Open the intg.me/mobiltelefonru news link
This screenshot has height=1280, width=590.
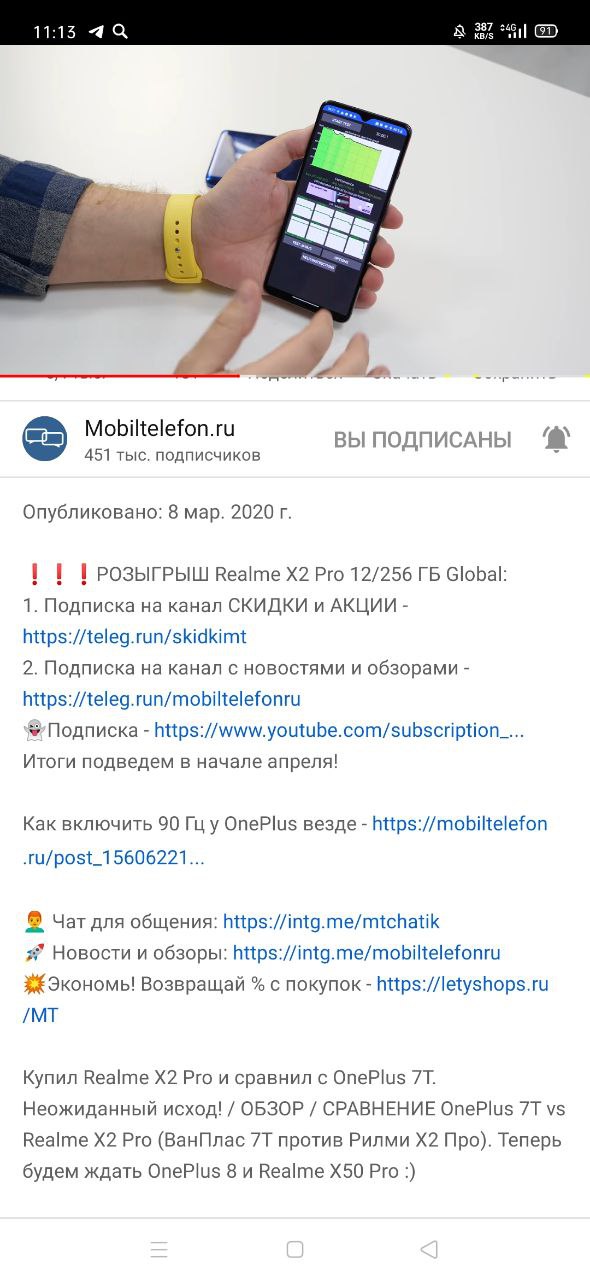click(x=366, y=953)
